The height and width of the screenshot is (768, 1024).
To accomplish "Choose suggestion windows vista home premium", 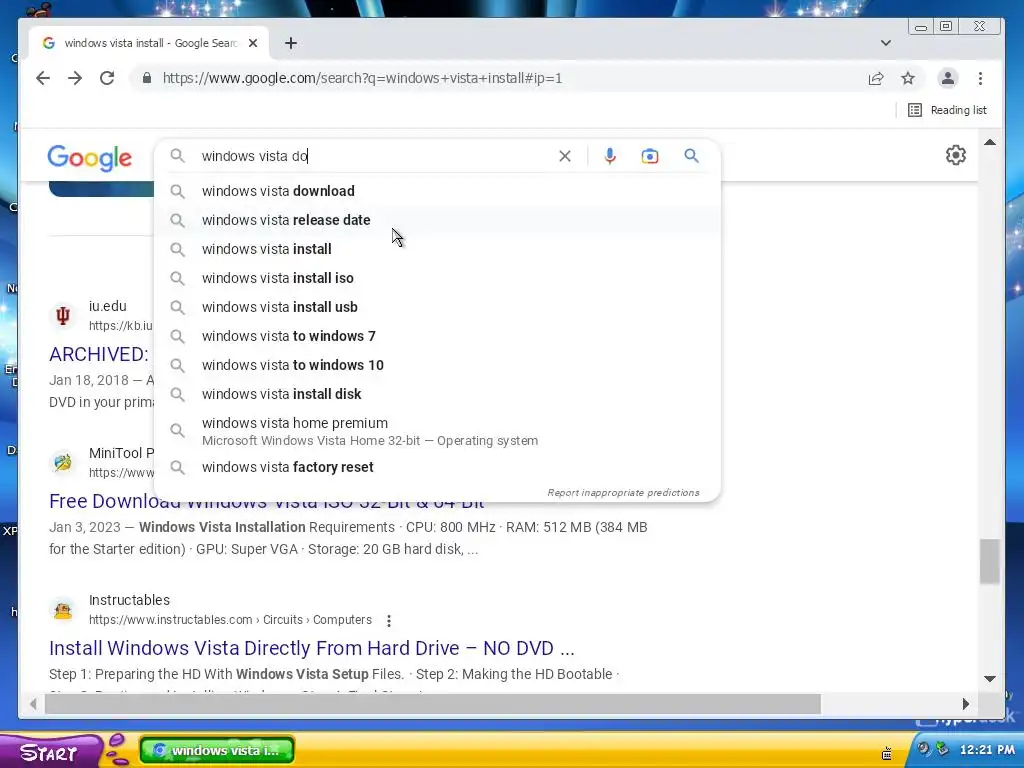I will (x=438, y=431).
